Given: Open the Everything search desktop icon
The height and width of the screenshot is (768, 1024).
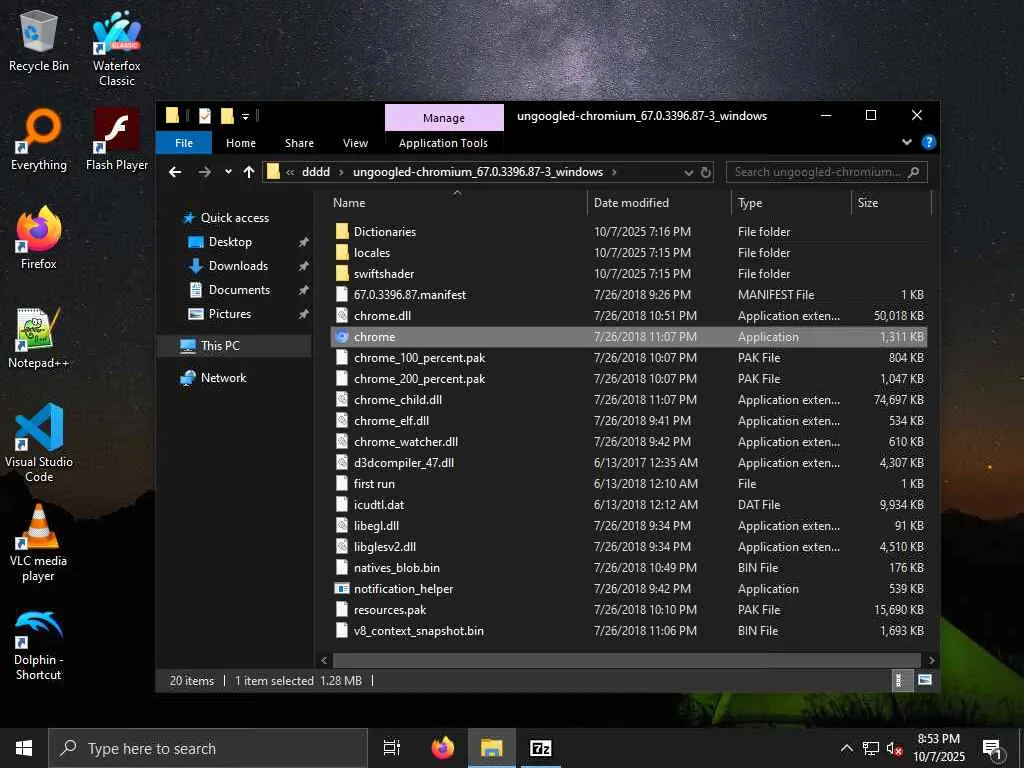Looking at the screenshot, I should coord(39,140).
